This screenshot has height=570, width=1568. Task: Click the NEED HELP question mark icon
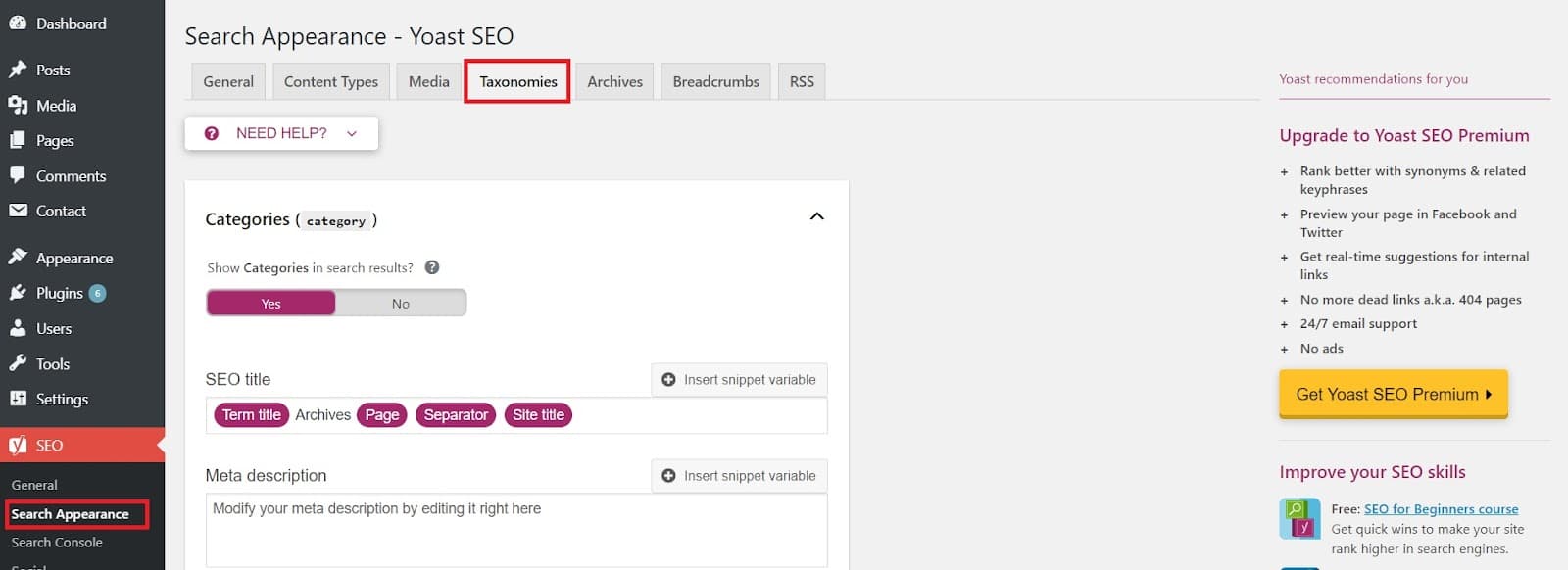(x=212, y=133)
